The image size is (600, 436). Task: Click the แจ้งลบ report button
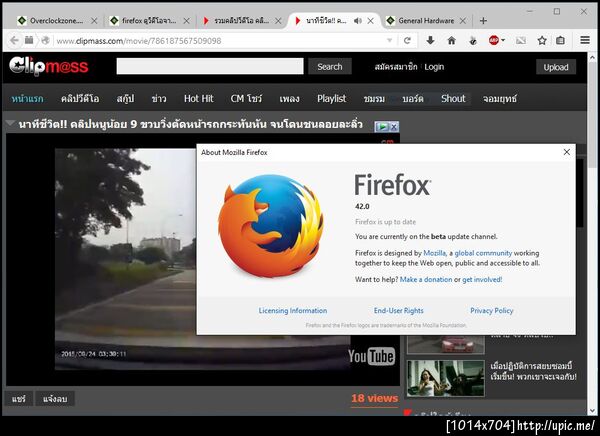55,399
